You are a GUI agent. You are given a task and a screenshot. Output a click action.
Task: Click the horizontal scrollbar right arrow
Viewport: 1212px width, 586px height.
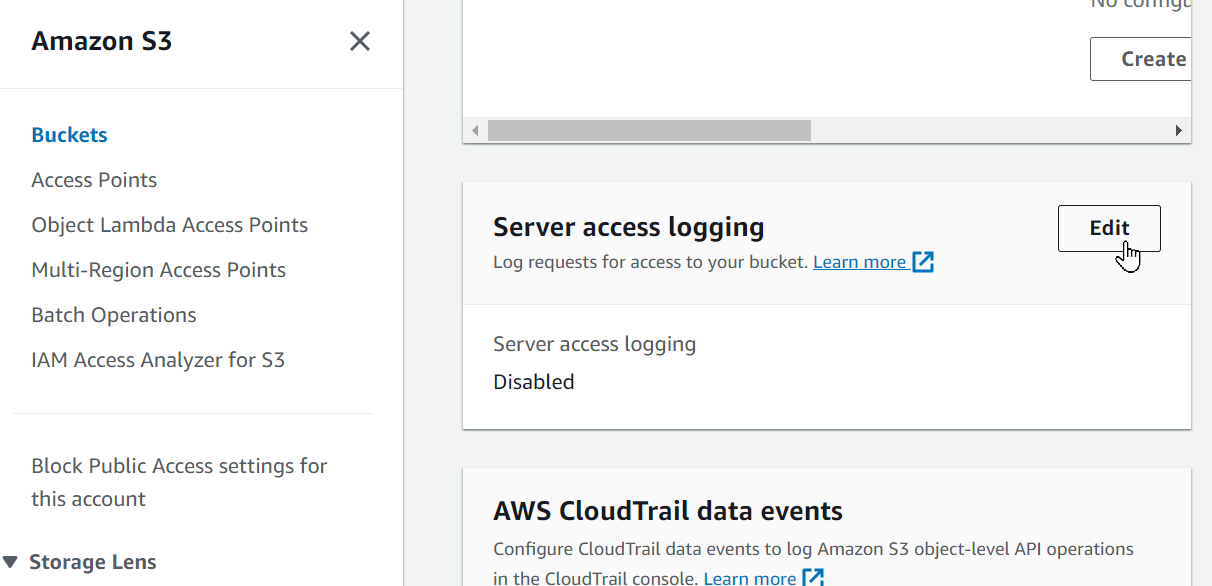click(x=1179, y=131)
